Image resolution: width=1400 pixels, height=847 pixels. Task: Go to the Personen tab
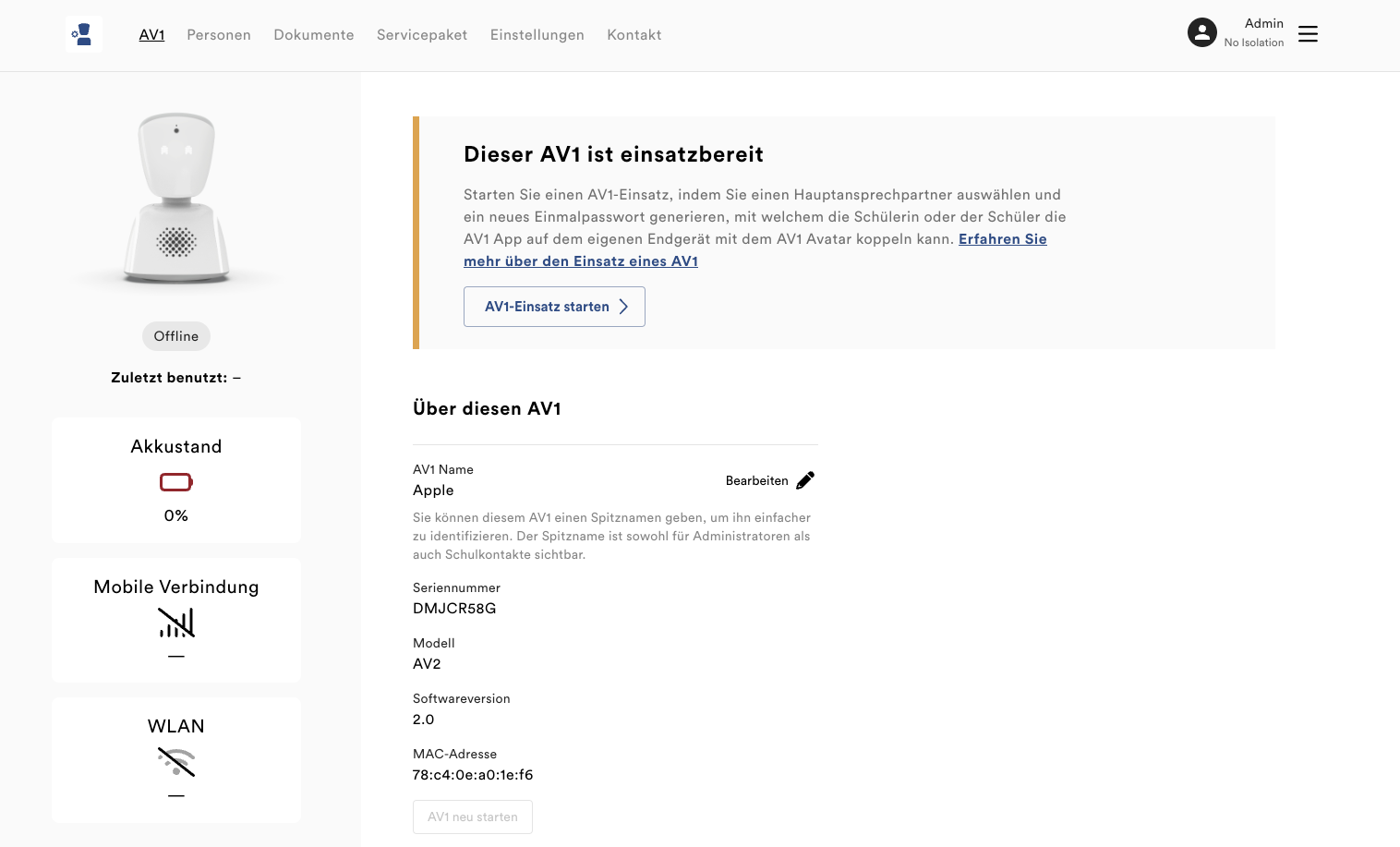[219, 35]
